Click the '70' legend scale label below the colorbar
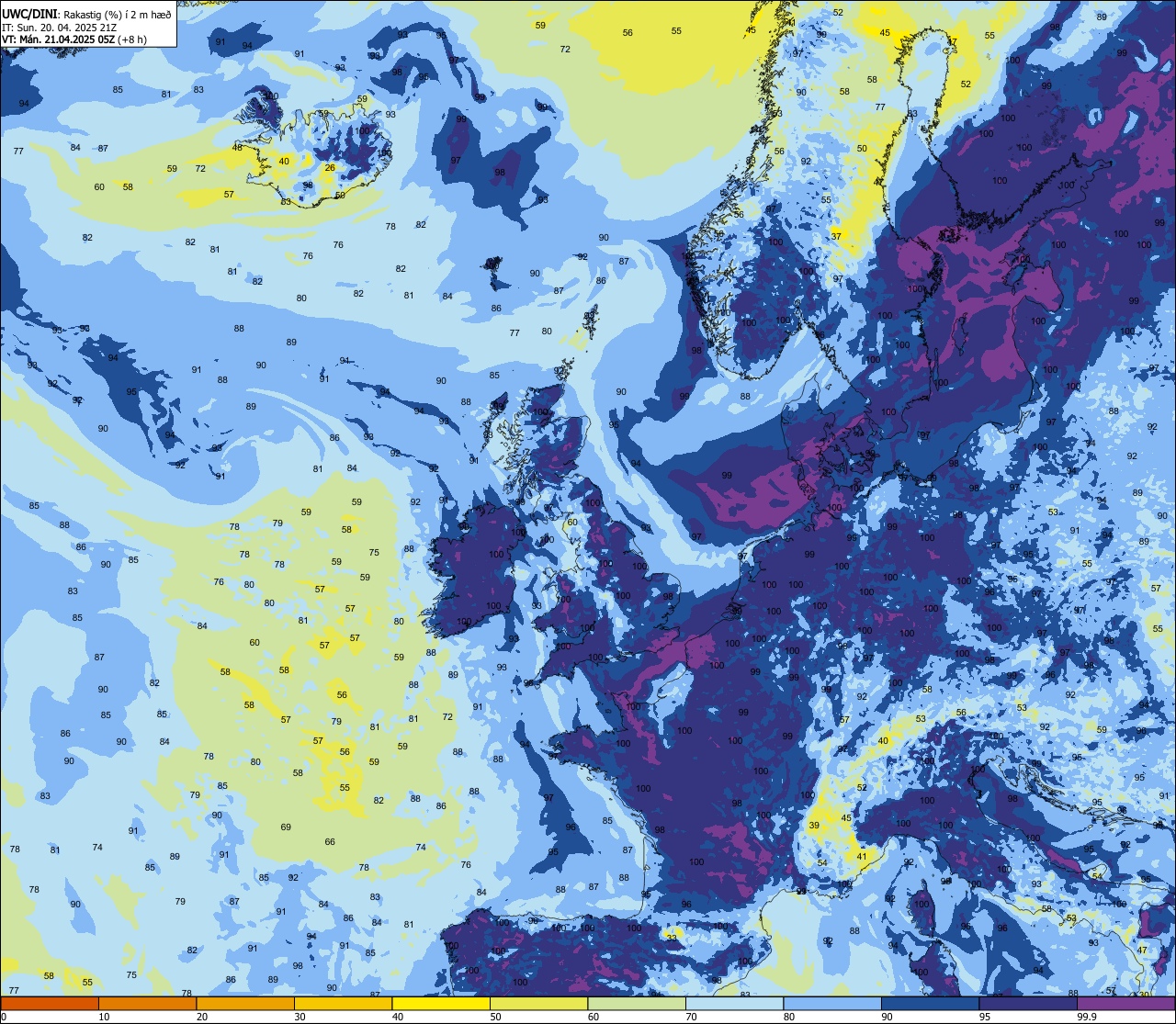Viewport: 1176px width, 1024px height. point(691,1017)
